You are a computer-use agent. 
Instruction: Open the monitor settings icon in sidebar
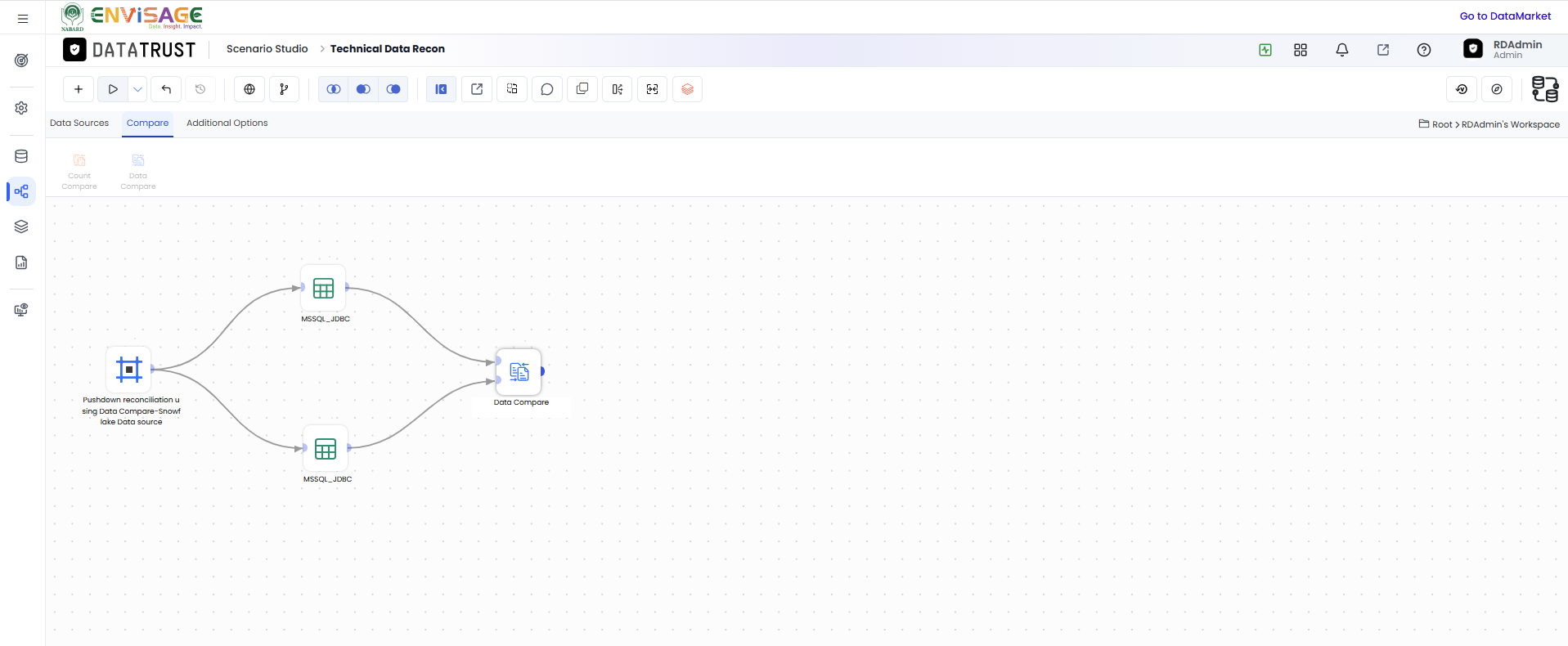(22, 310)
